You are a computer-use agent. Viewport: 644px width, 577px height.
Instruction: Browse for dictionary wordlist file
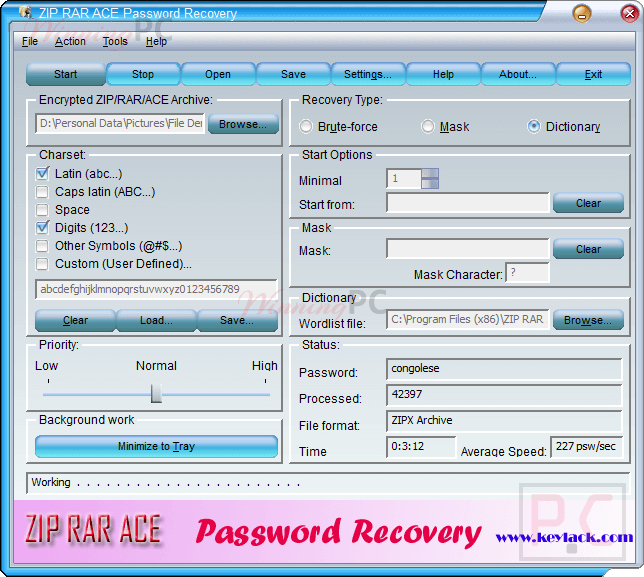tap(588, 320)
